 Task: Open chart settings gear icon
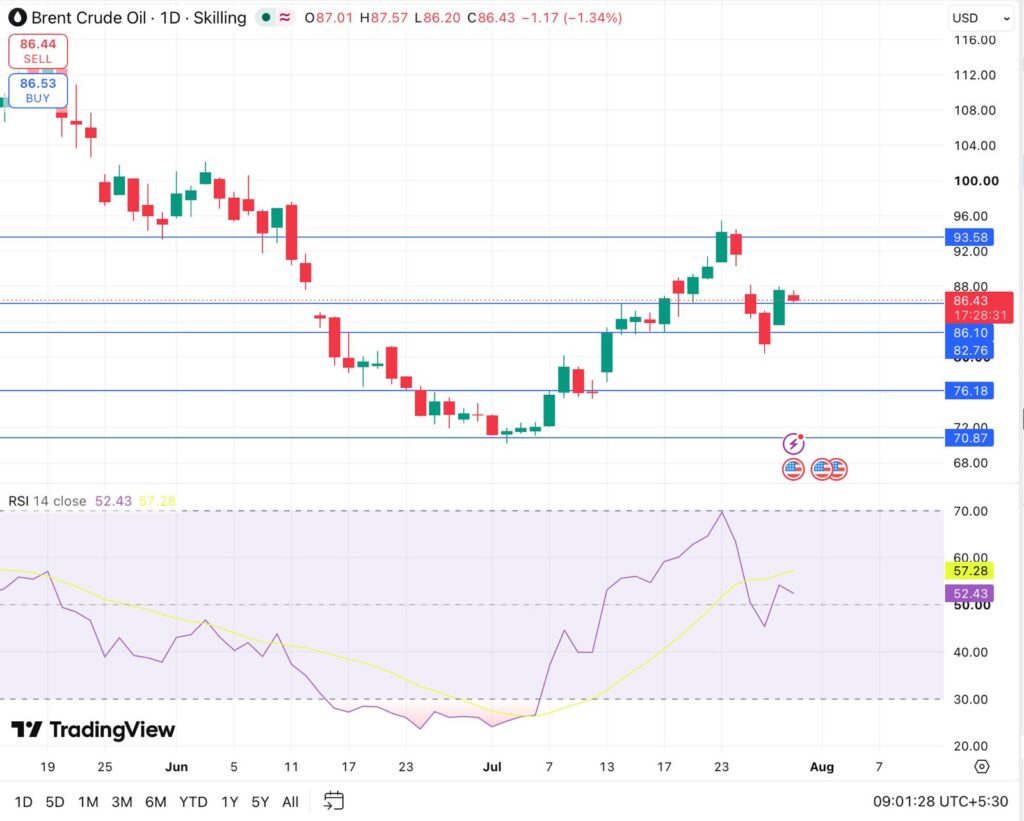tap(982, 766)
